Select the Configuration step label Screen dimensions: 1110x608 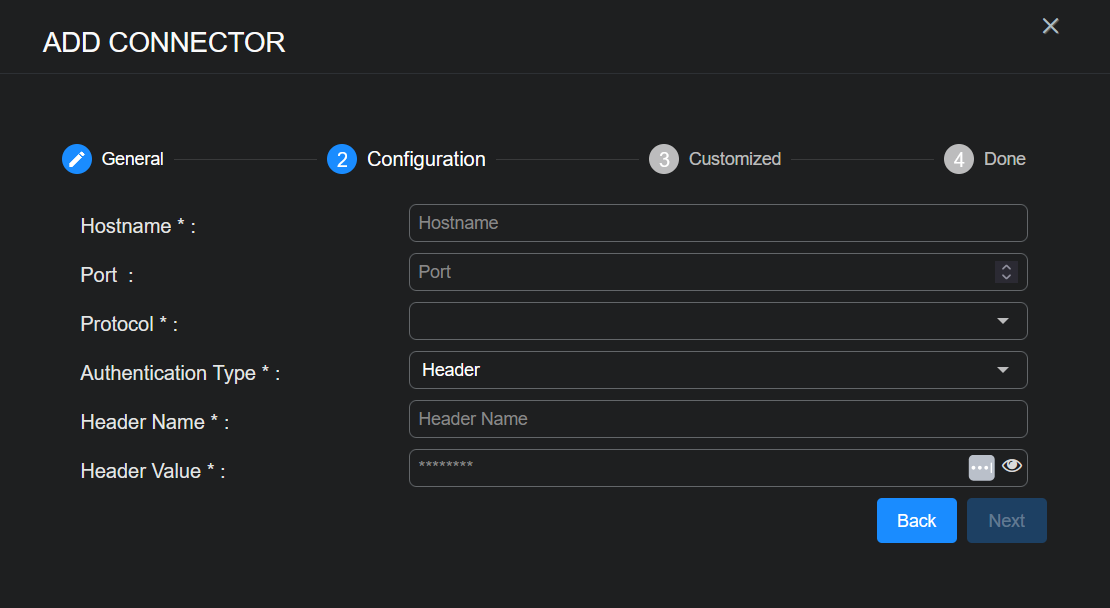click(x=426, y=159)
